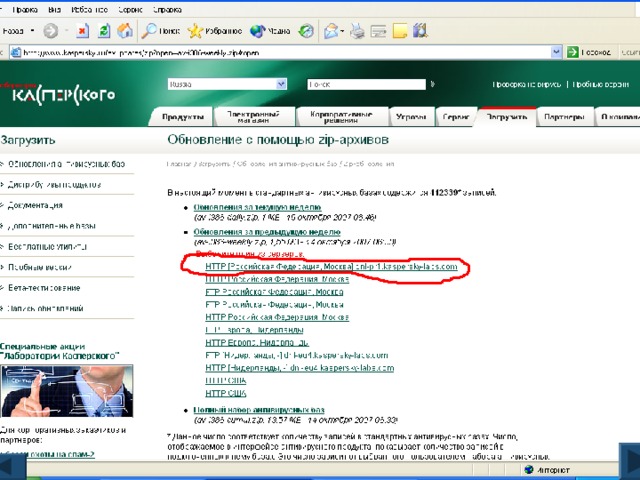Switch to the Продукты site tab

181,118
